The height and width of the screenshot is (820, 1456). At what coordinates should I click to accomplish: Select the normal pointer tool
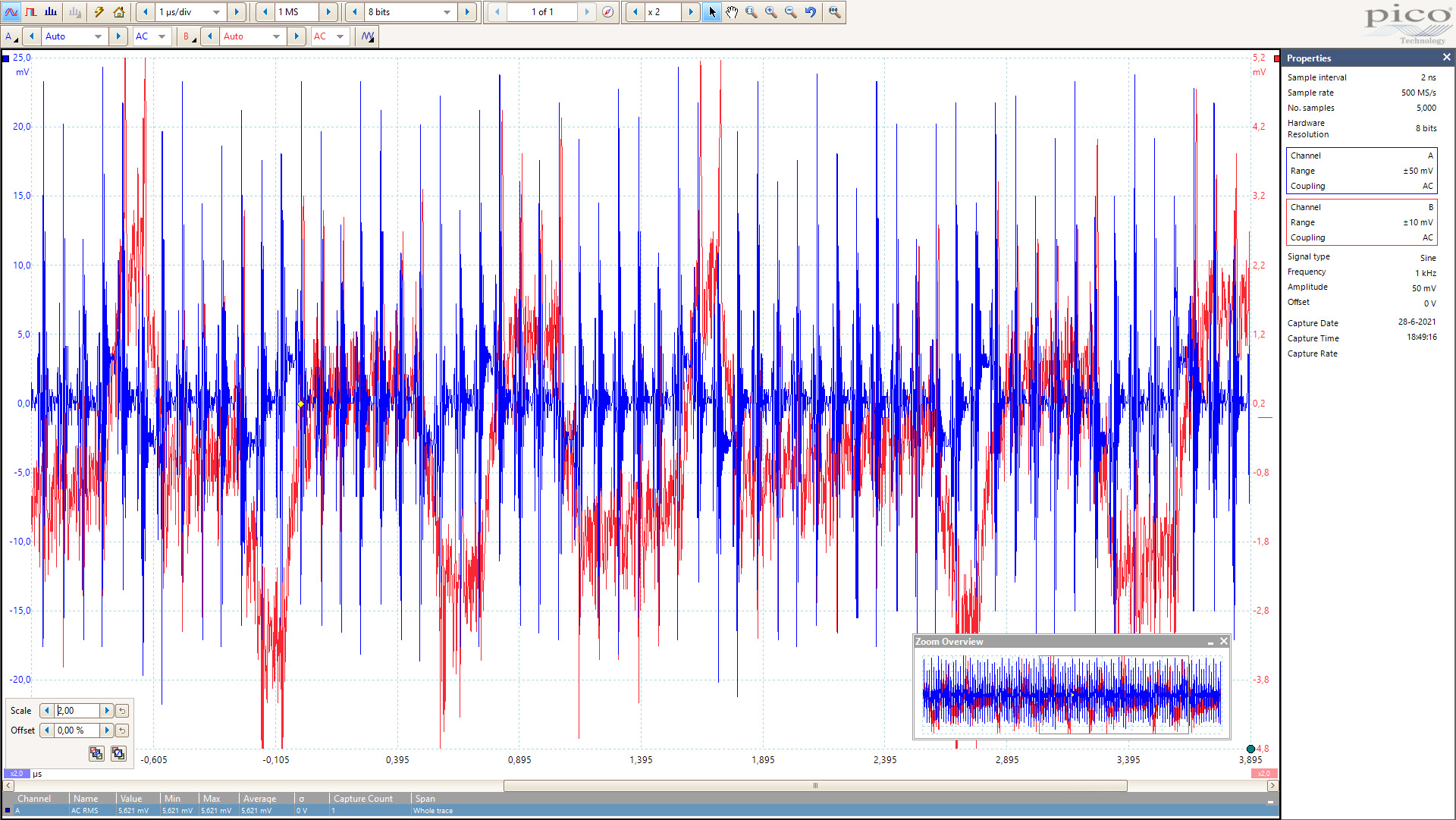pyautogui.click(x=712, y=12)
